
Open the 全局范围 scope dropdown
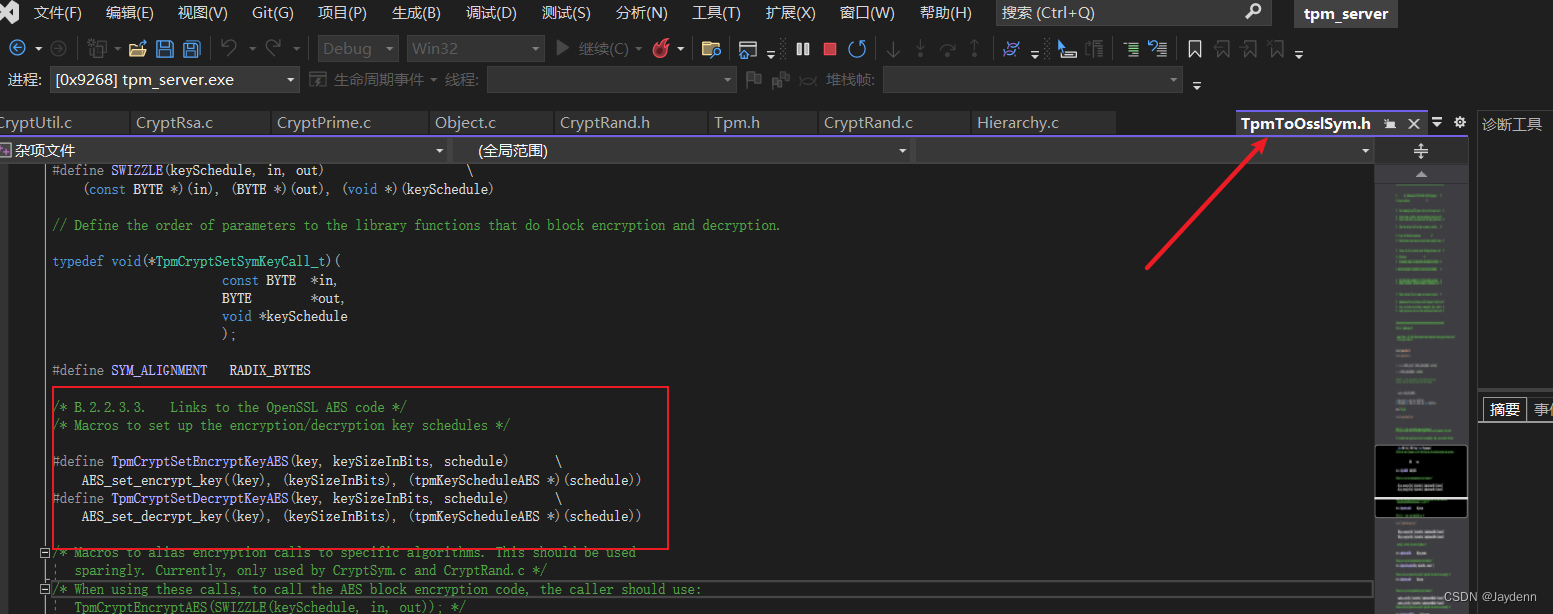click(x=682, y=151)
